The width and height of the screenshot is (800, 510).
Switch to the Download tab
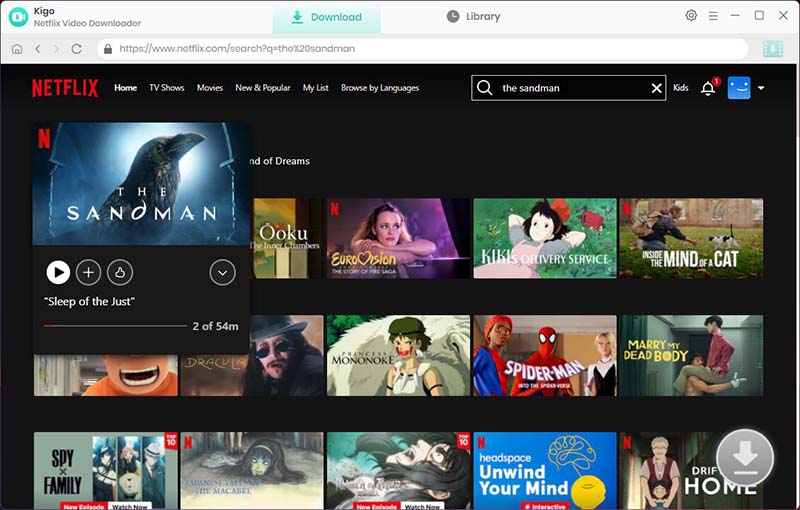(327, 17)
